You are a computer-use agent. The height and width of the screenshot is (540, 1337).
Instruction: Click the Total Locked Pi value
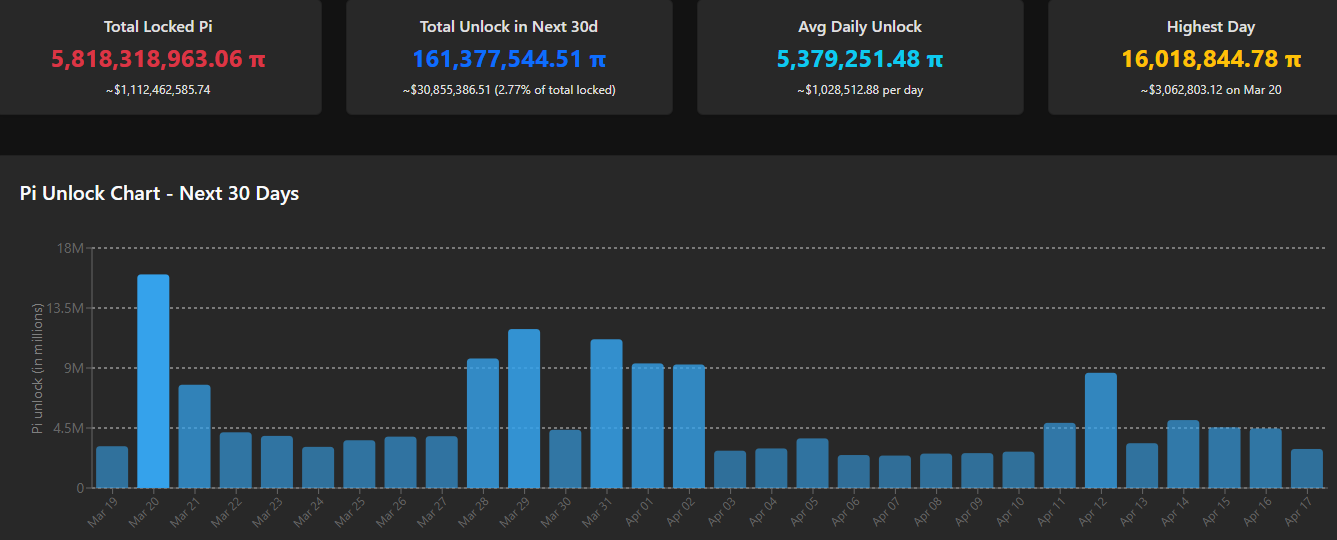158,59
